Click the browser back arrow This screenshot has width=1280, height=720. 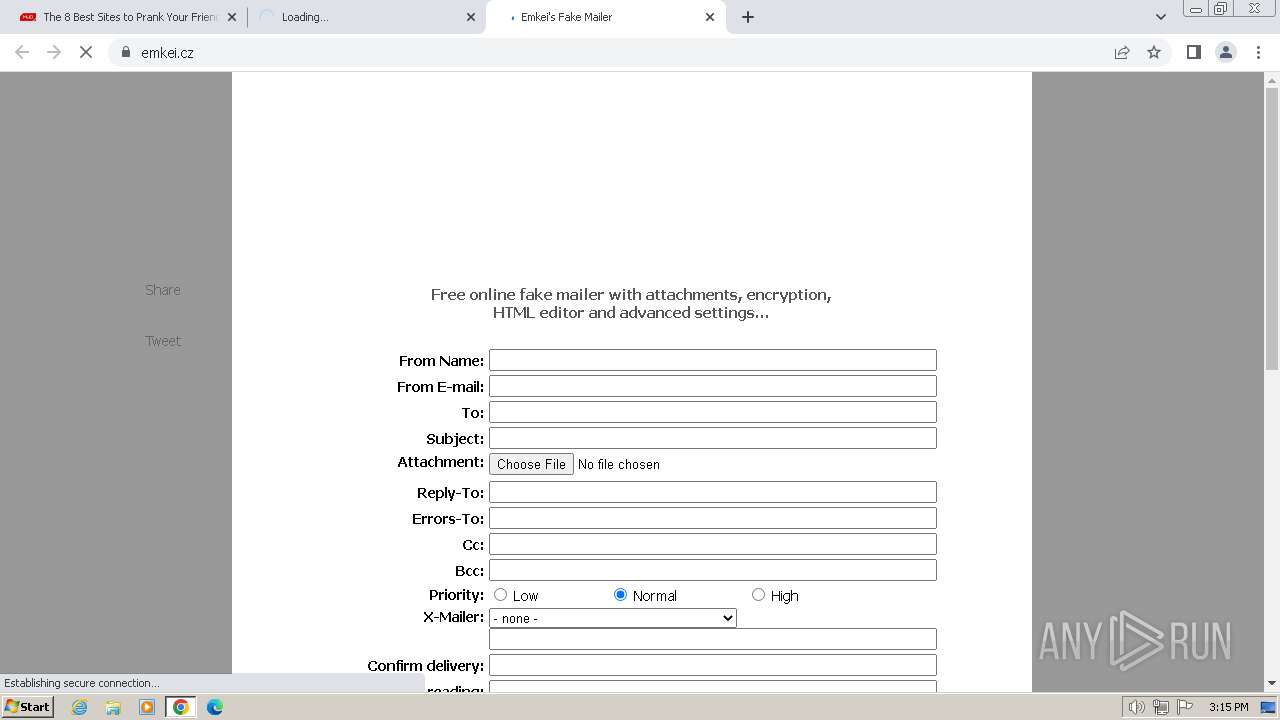point(22,52)
